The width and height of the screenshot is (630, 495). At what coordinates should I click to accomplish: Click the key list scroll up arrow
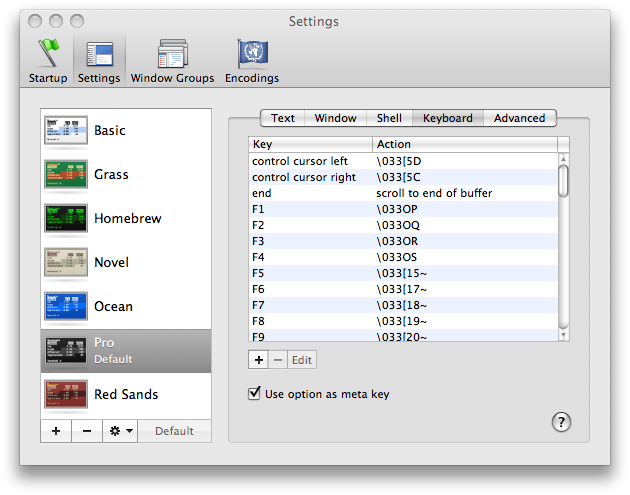point(563,159)
